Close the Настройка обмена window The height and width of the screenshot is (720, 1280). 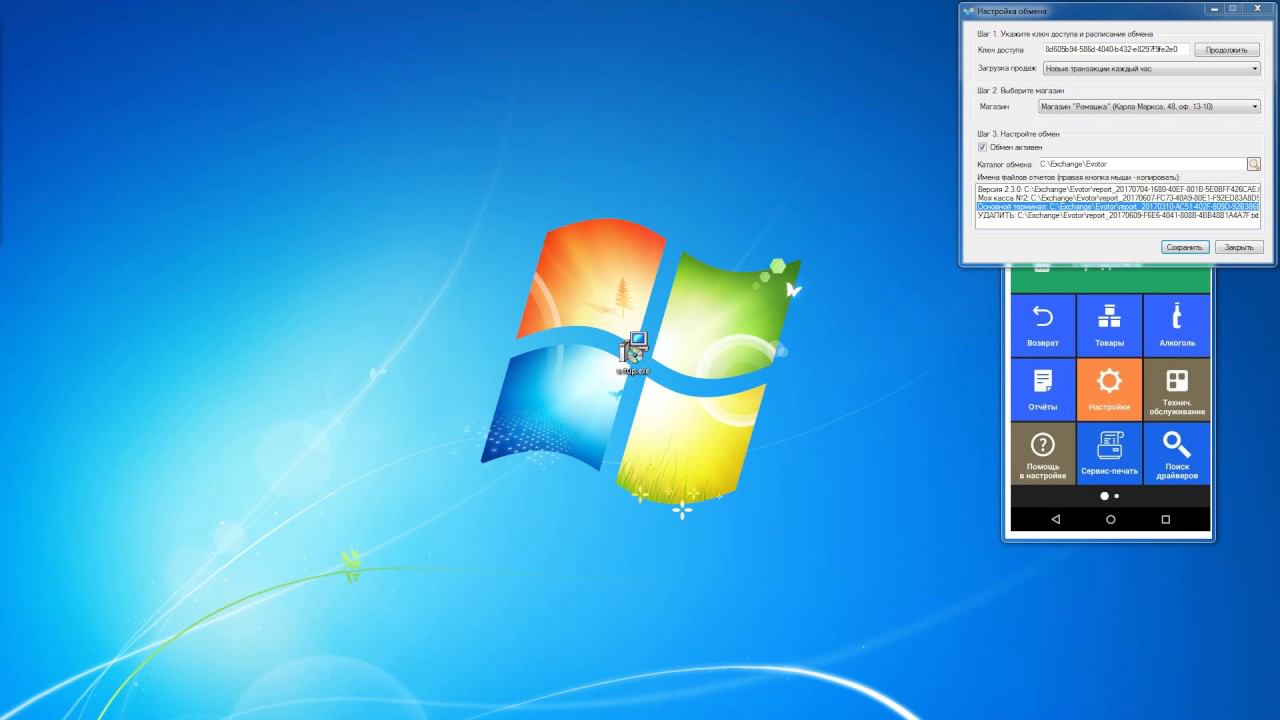click(1257, 9)
